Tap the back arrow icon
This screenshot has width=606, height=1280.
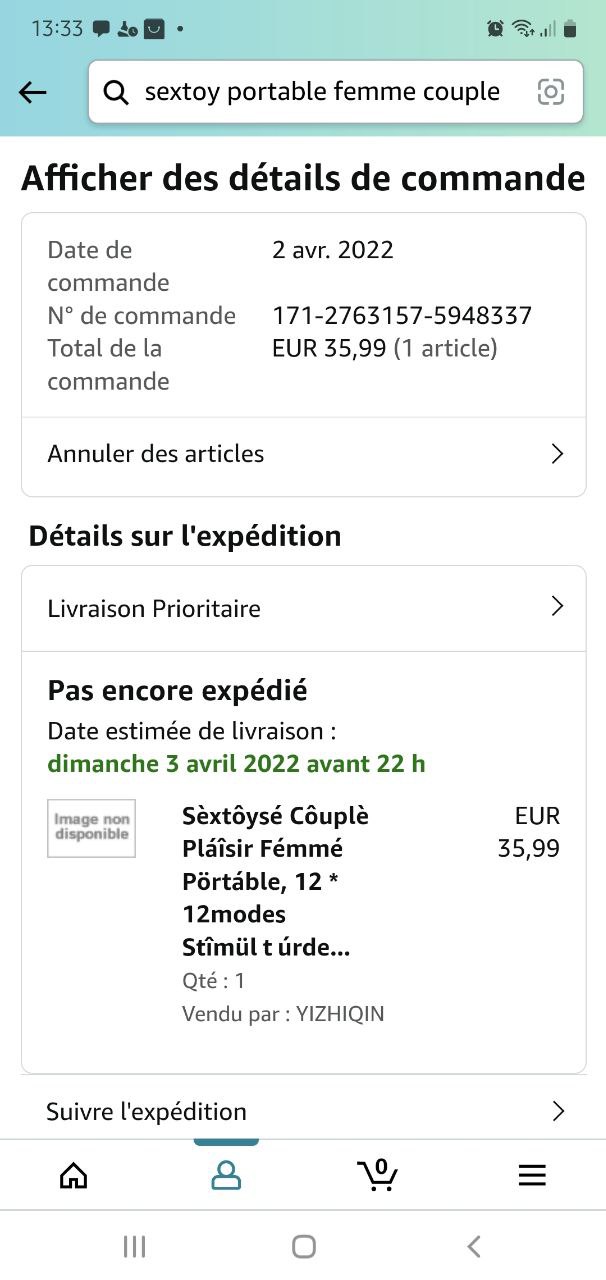coord(33,93)
